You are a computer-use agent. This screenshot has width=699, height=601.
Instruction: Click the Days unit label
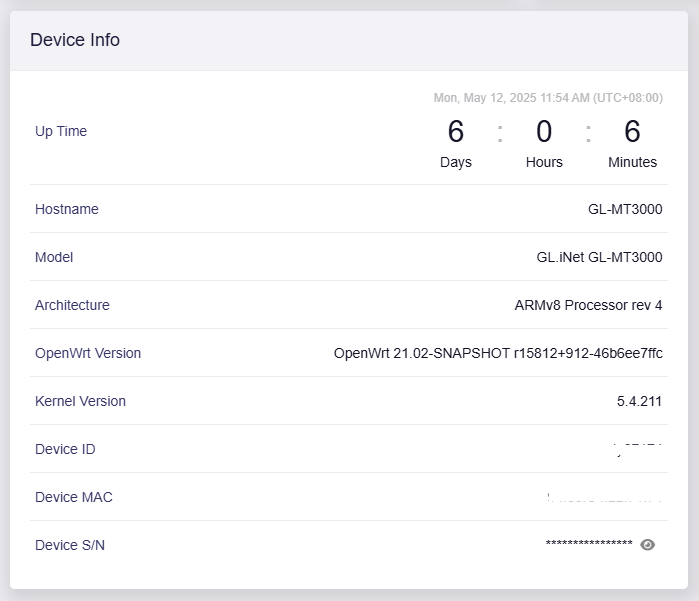[x=456, y=162]
